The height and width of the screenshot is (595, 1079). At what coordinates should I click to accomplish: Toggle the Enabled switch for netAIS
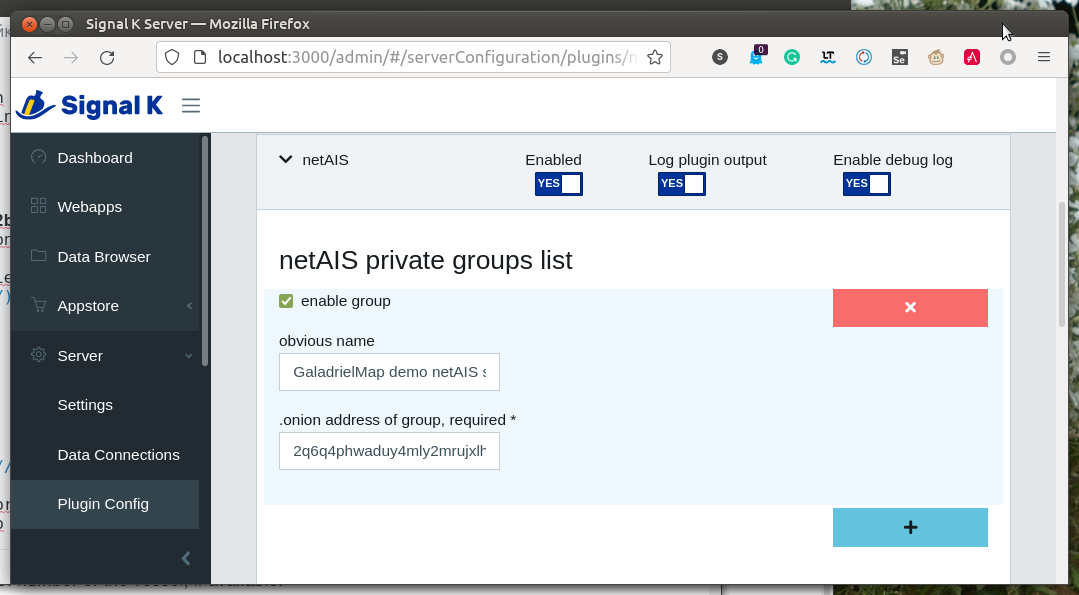point(559,184)
